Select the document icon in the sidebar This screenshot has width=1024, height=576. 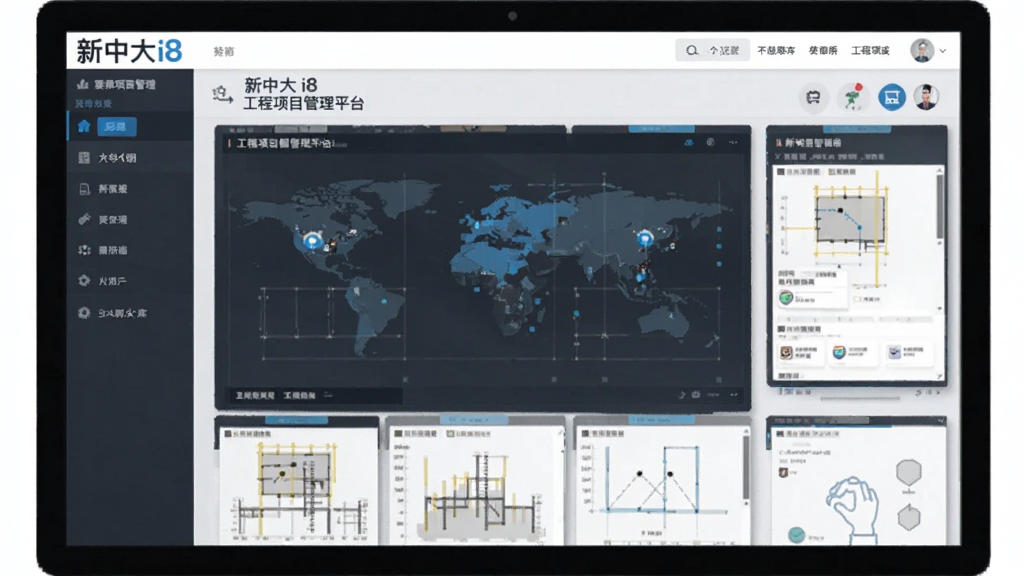click(x=84, y=189)
